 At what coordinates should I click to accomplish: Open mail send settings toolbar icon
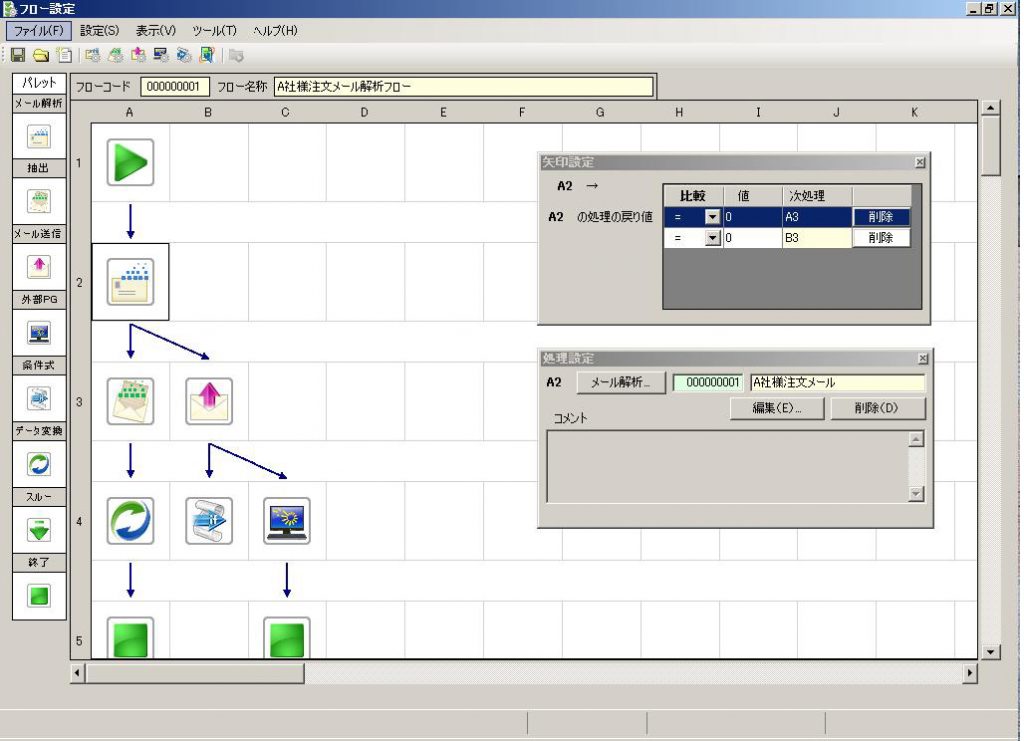(x=138, y=55)
